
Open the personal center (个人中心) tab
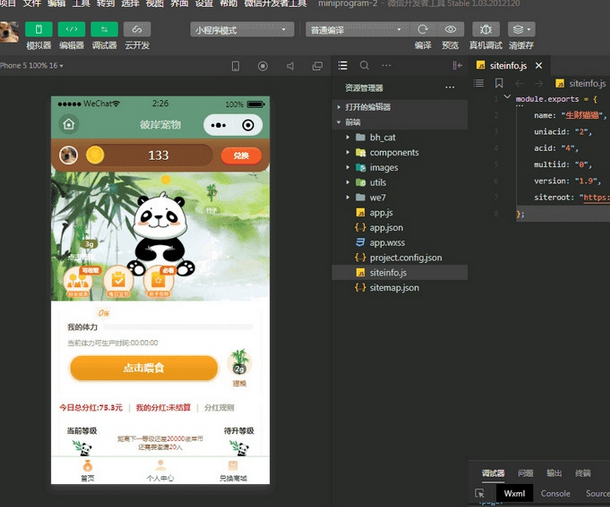click(x=160, y=470)
